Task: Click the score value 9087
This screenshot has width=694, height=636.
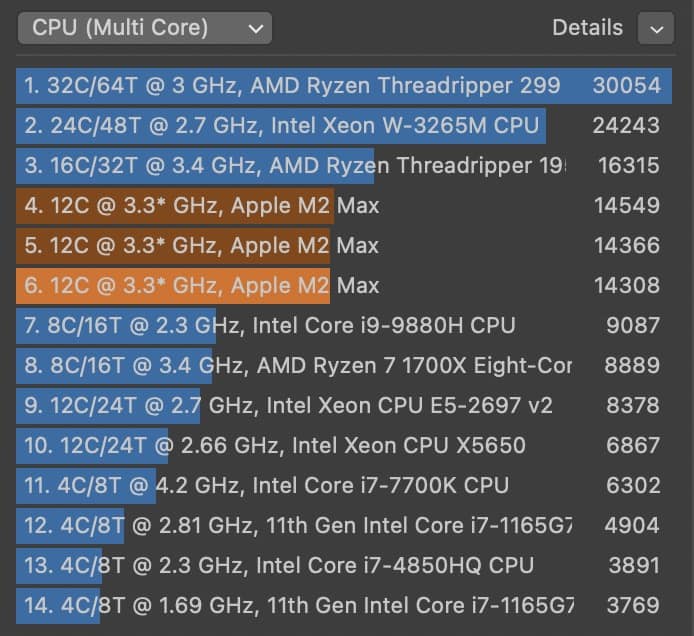Action: [x=633, y=326]
